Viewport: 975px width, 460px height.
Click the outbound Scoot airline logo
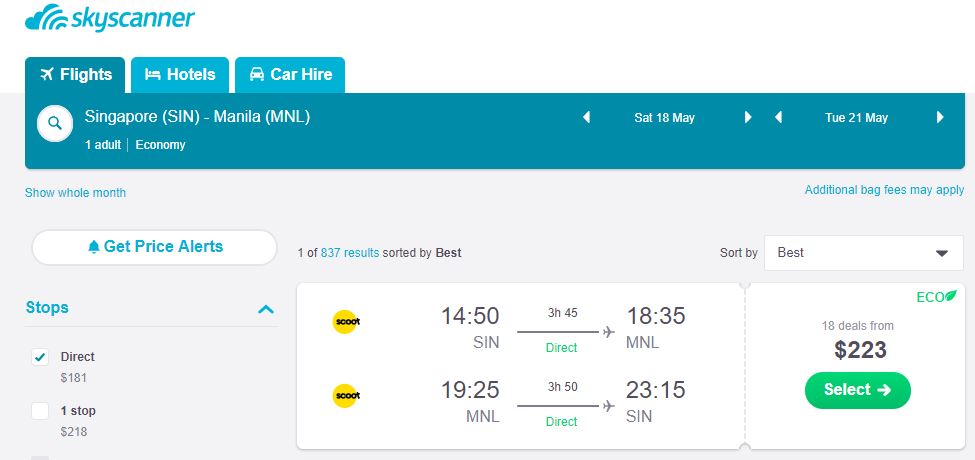[346, 322]
